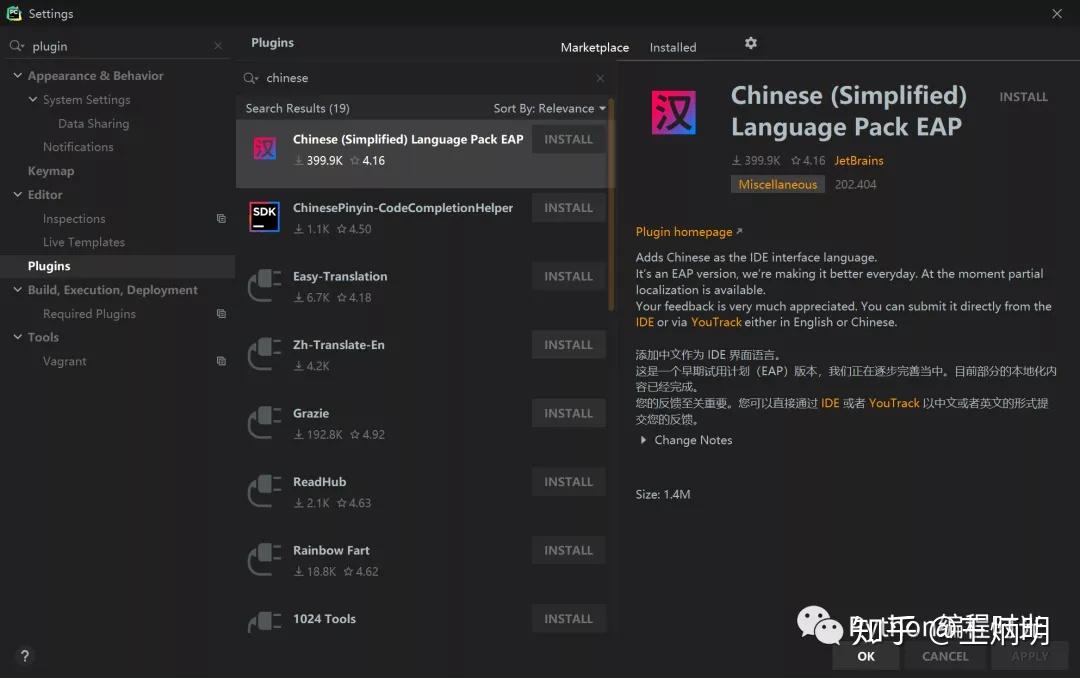This screenshot has height=678, width=1080.
Task: Clear the chinese search using the X icon
Action: pyautogui.click(x=599, y=78)
